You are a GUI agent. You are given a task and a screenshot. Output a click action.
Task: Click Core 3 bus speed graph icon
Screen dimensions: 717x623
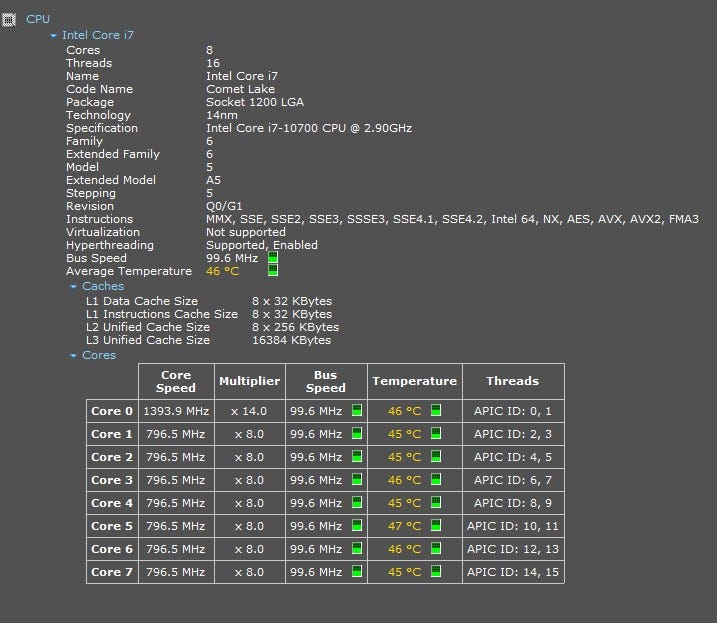[357, 479]
